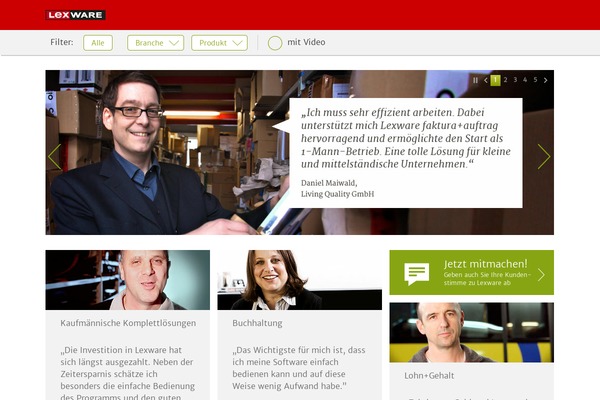Click Jetzt mitmachen! banner
The image size is (600, 400).
pos(471,273)
